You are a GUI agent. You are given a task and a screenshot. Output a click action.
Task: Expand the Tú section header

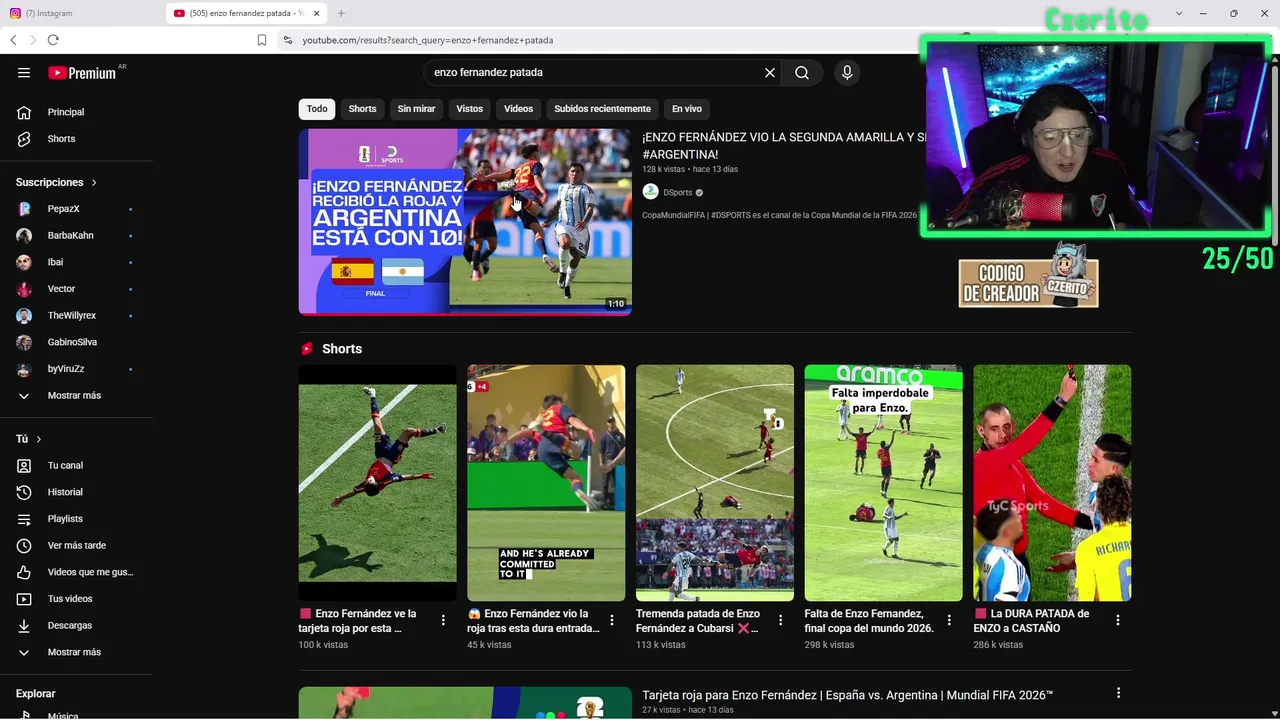29,439
